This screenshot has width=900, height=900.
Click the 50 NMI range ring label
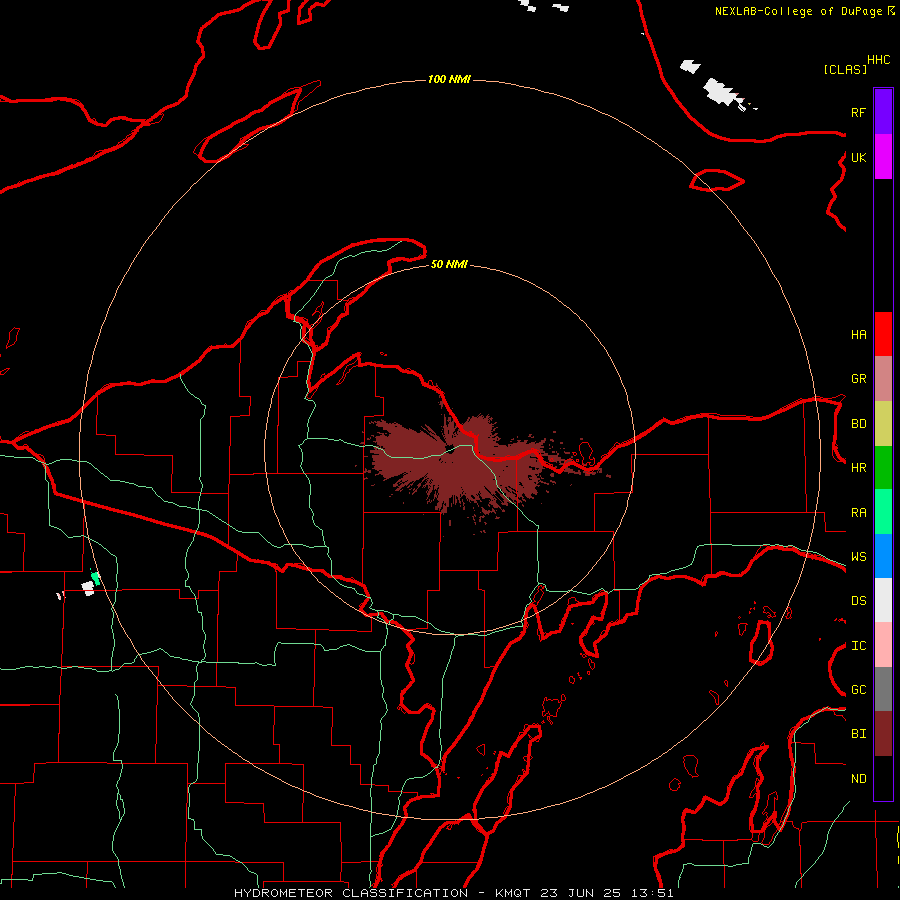[x=449, y=265]
